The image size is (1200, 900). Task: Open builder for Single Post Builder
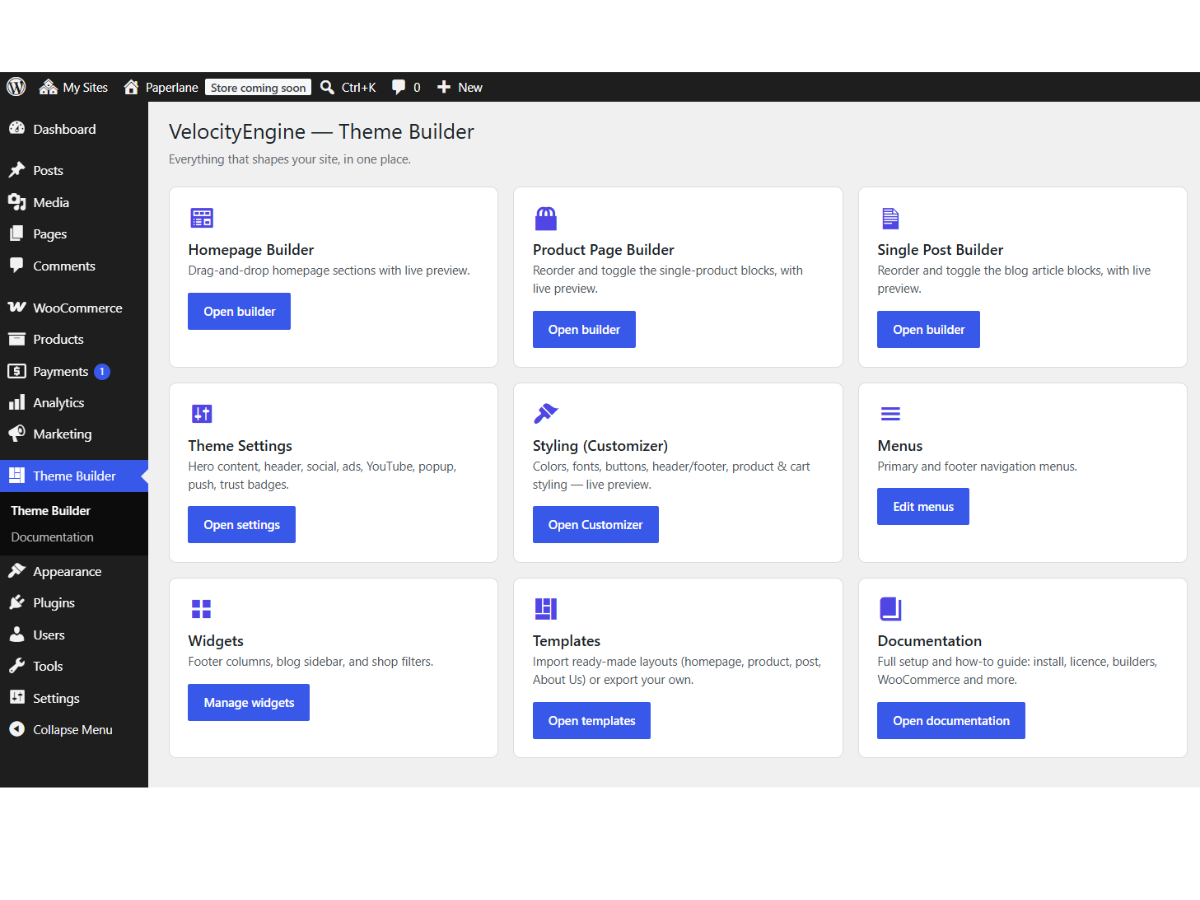(928, 329)
